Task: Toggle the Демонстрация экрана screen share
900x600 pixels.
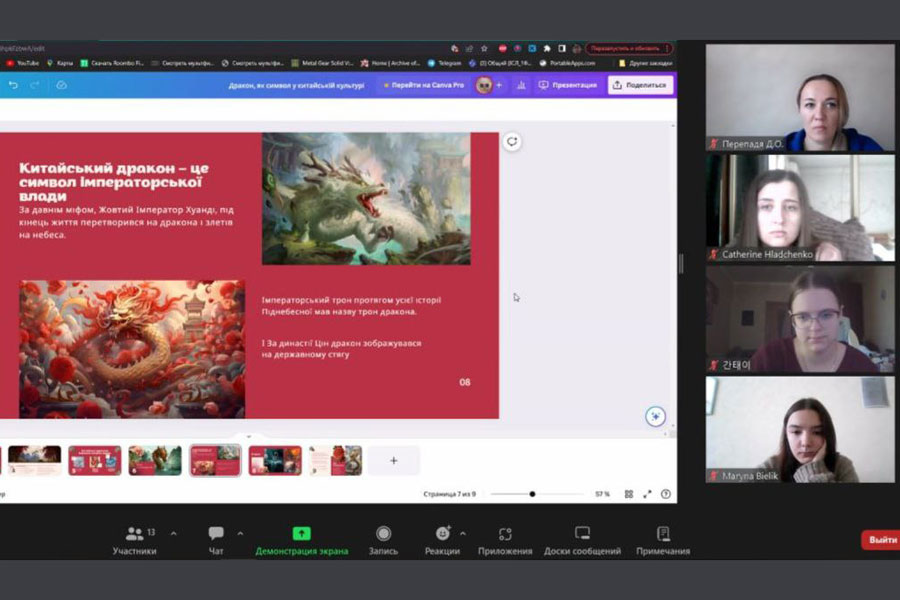Action: [301, 534]
